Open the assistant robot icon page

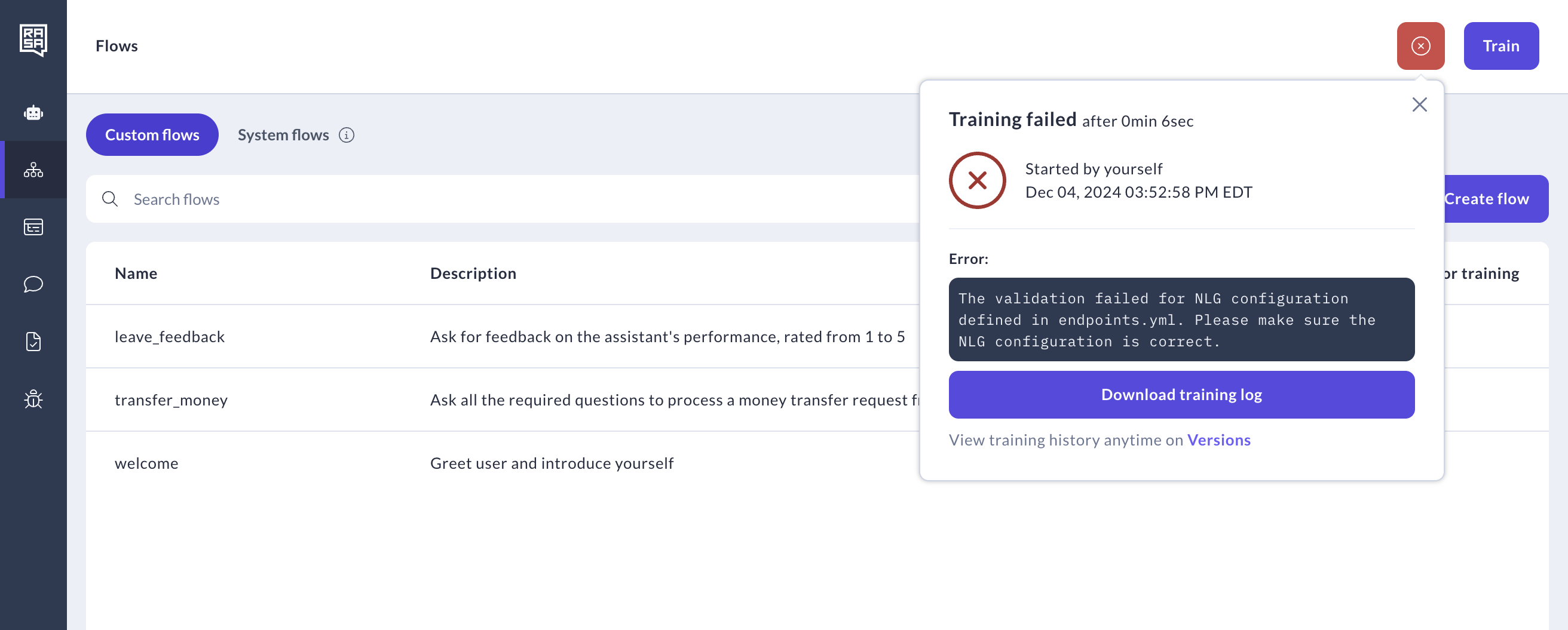click(33, 113)
